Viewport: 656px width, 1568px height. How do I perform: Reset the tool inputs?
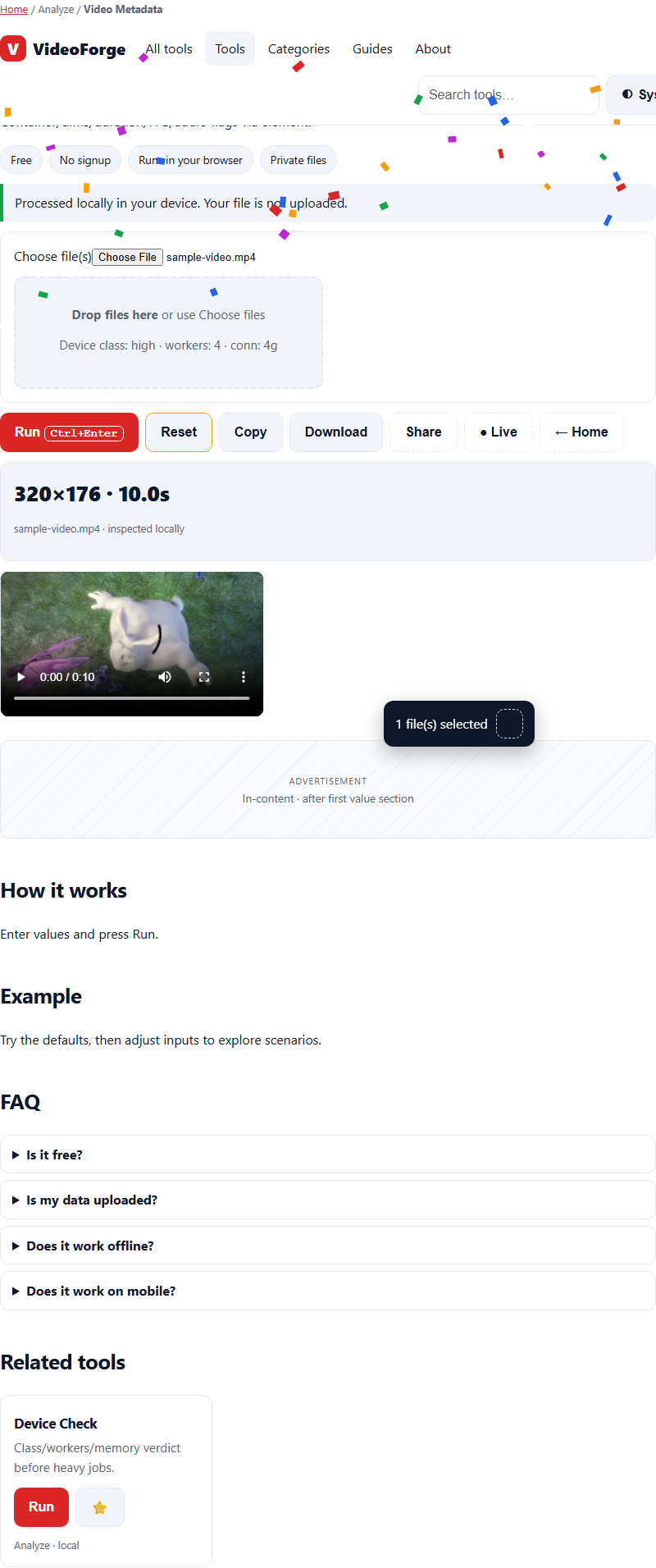click(179, 432)
